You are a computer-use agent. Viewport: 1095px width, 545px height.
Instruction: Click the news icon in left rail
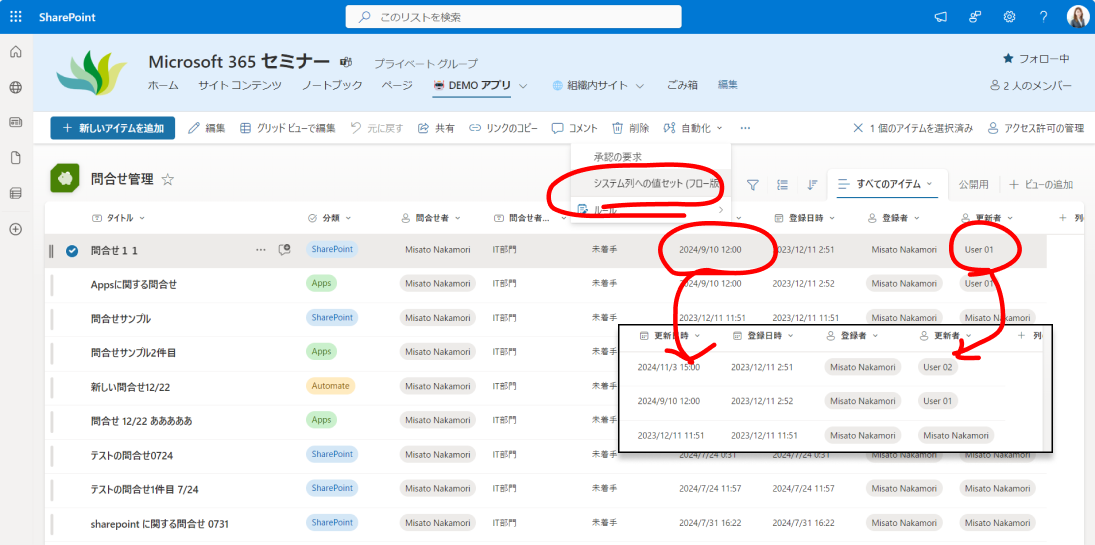pos(15,122)
